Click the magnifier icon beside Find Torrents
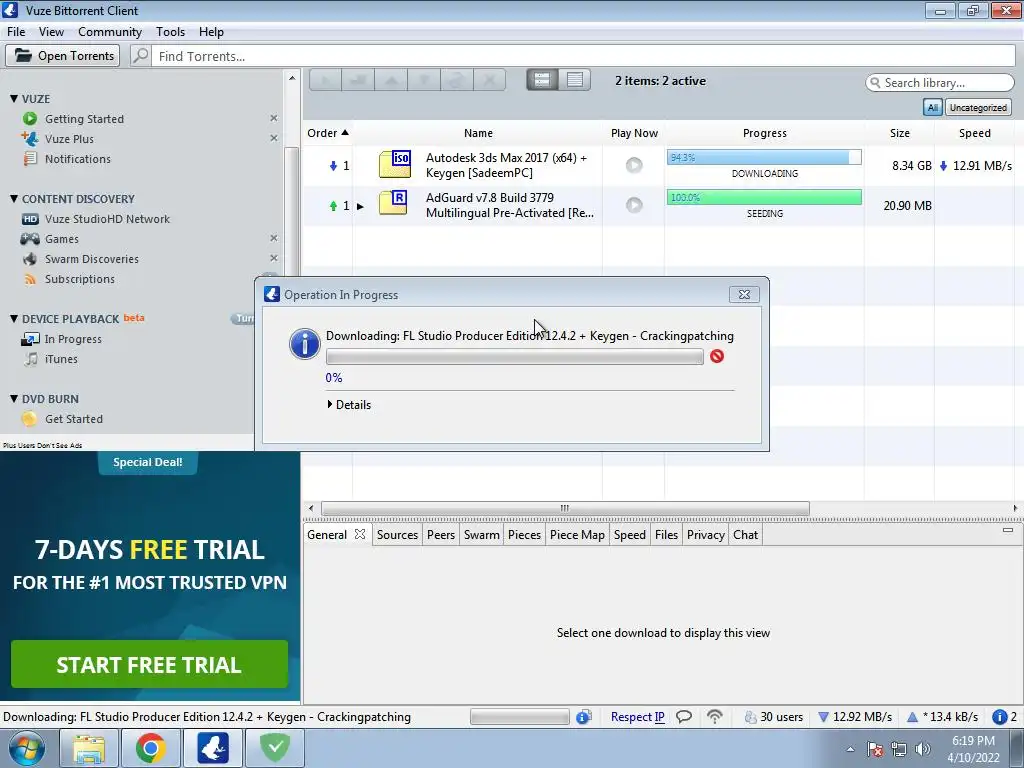1024x768 pixels. click(140, 56)
